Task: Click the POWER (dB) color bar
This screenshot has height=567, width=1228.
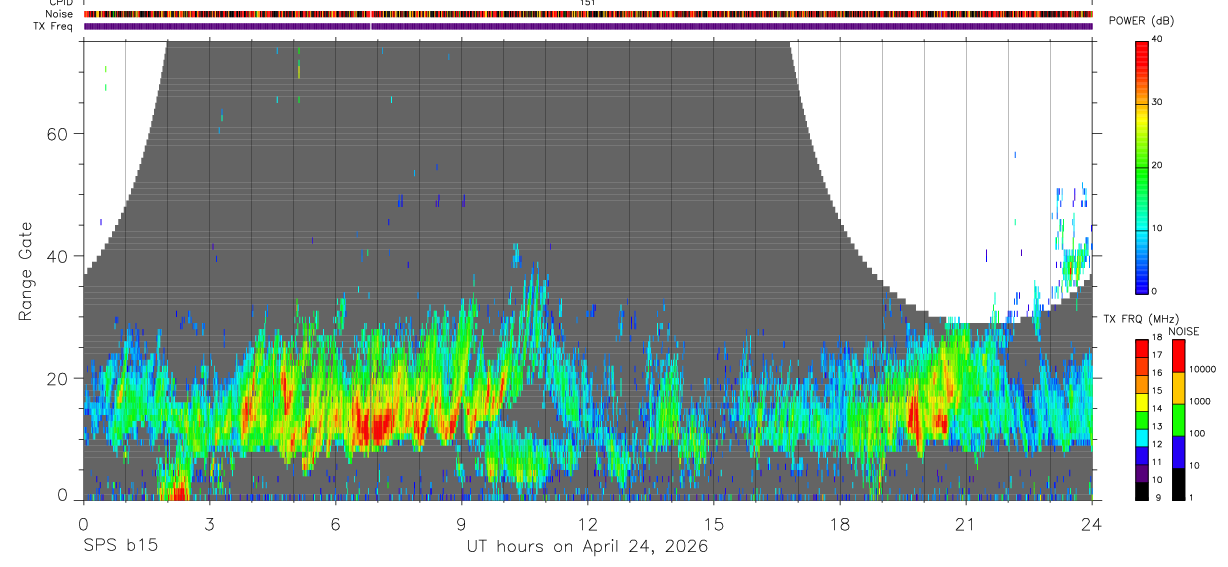Action: pos(1142,166)
